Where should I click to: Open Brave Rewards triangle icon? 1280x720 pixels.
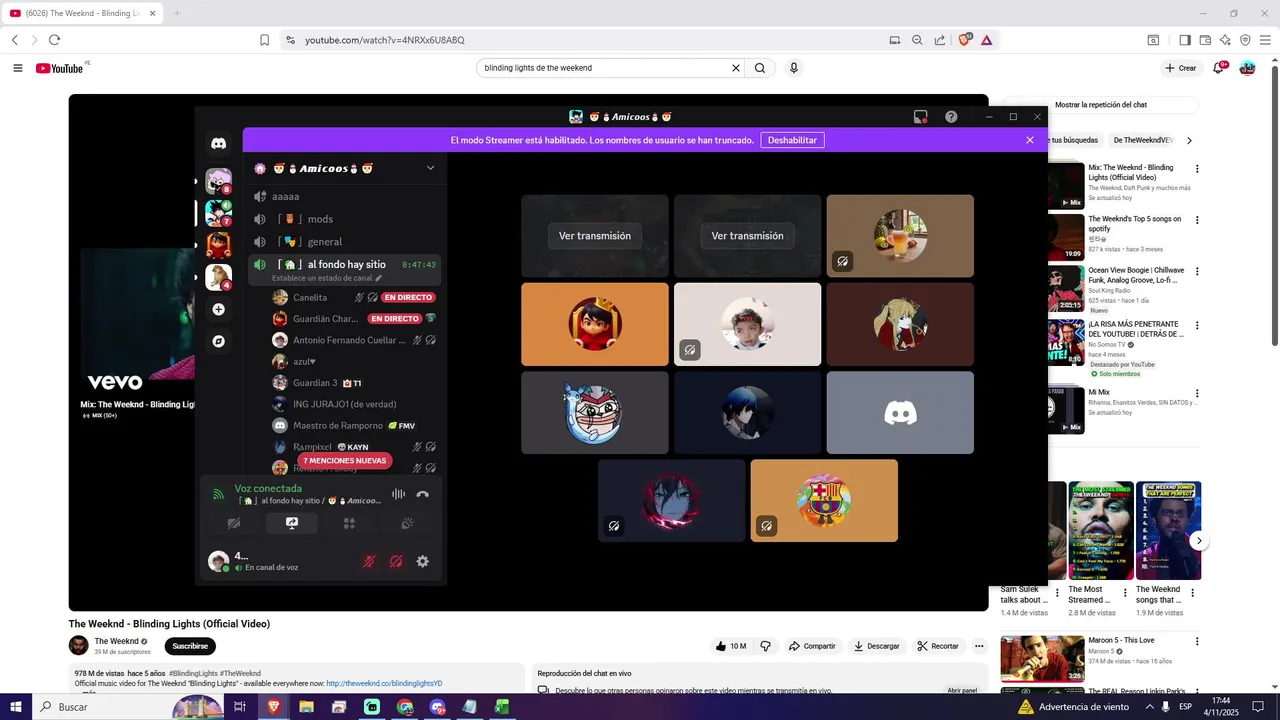click(x=986, y=40)
